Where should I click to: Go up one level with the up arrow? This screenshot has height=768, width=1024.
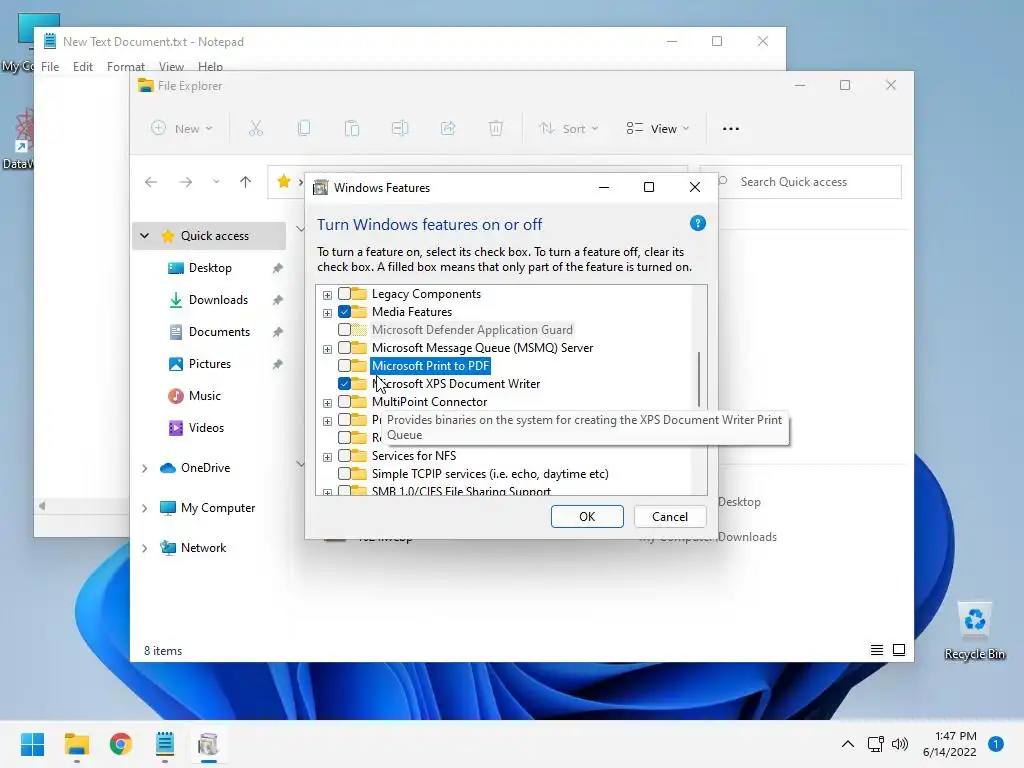246,182
